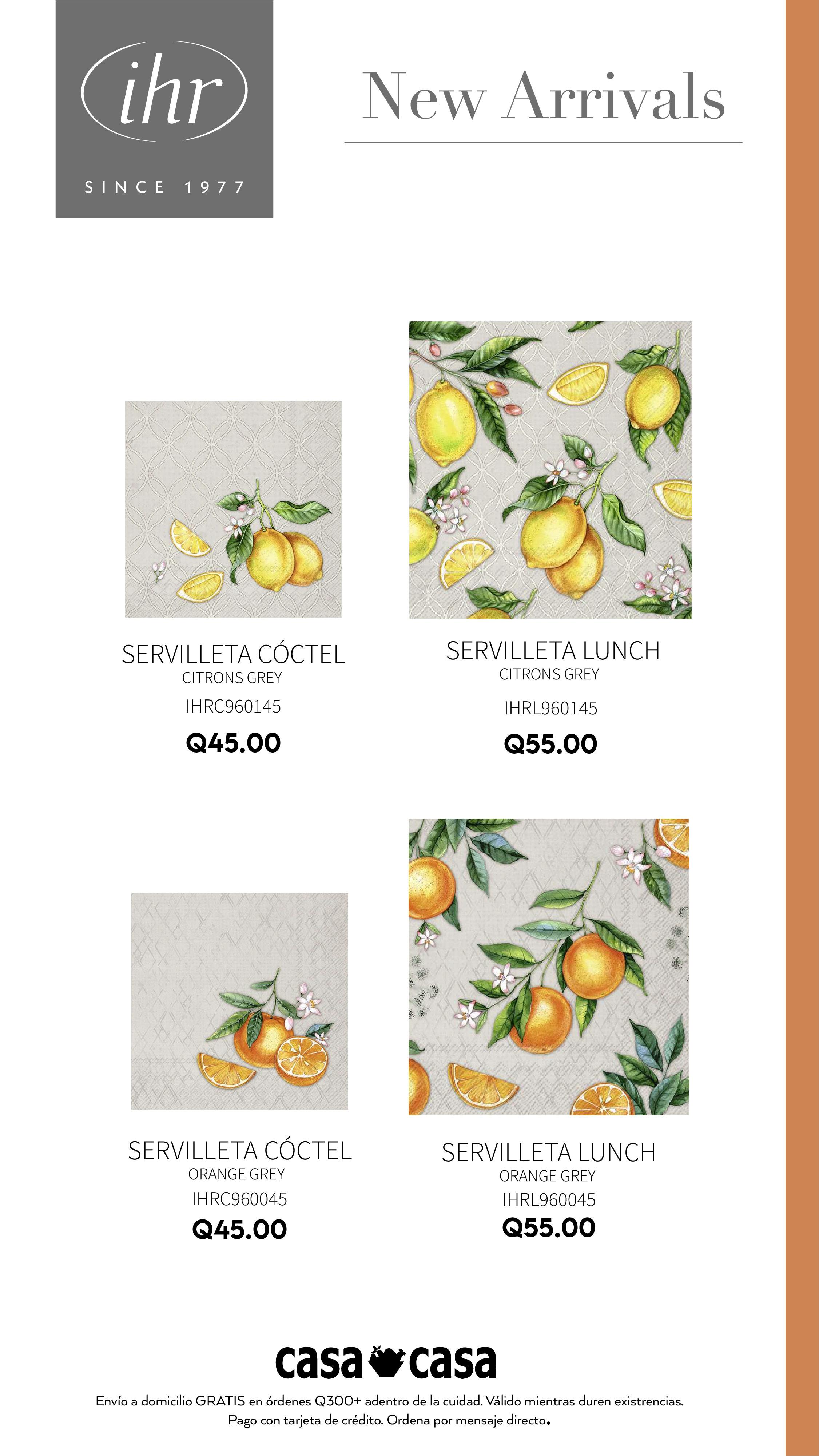Click the Q55.00 price under Citrons Grey lunch
The image size is (819, 1456).
[550, 744]
